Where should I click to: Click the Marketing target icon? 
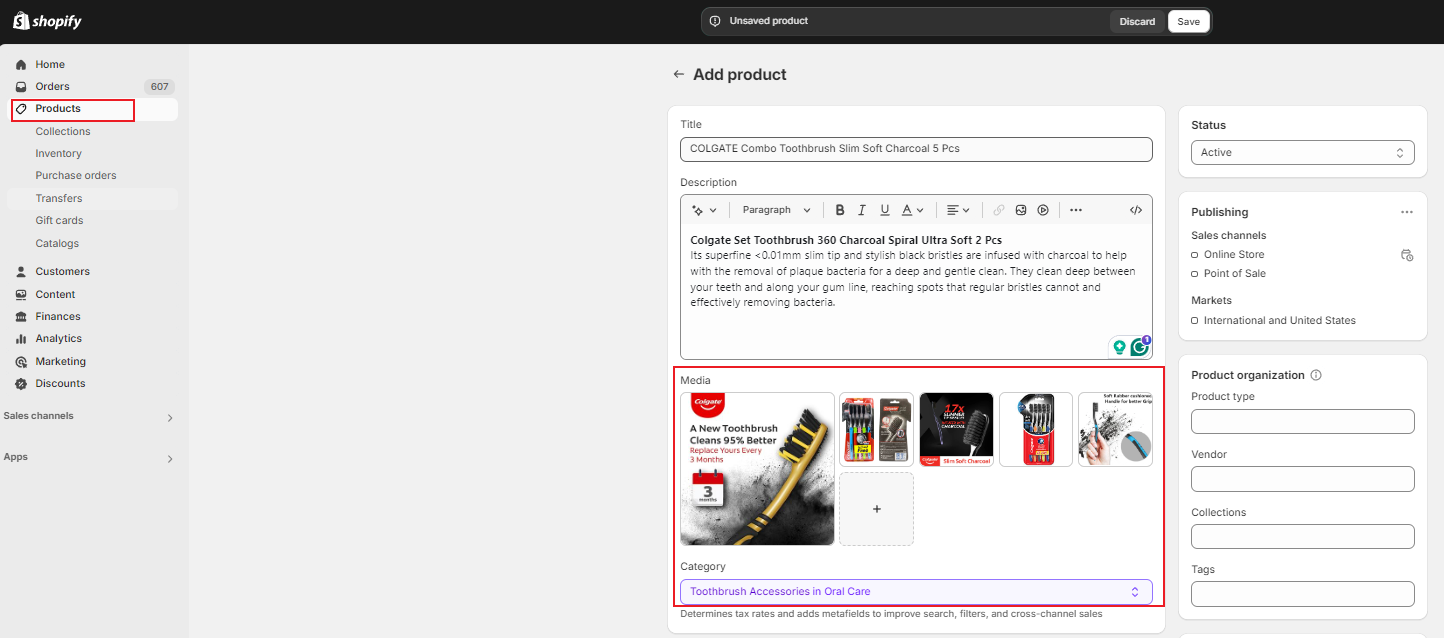pyautogui.click(x=21, y=361)
